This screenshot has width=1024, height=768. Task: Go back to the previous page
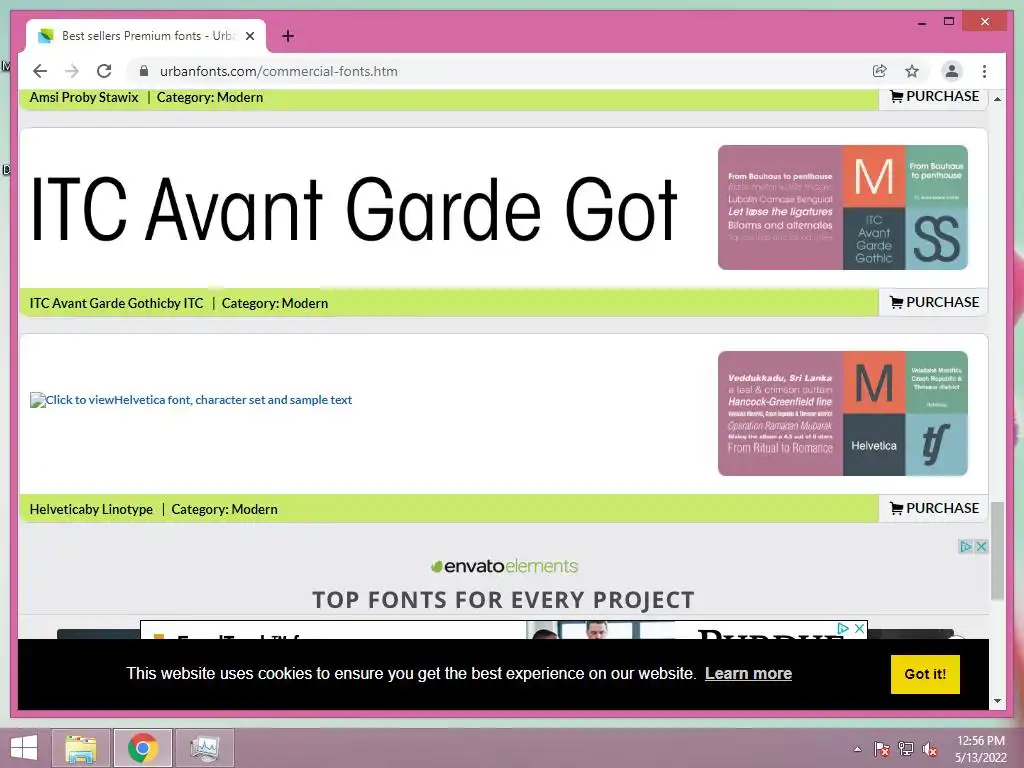click(x=40, y=71)
